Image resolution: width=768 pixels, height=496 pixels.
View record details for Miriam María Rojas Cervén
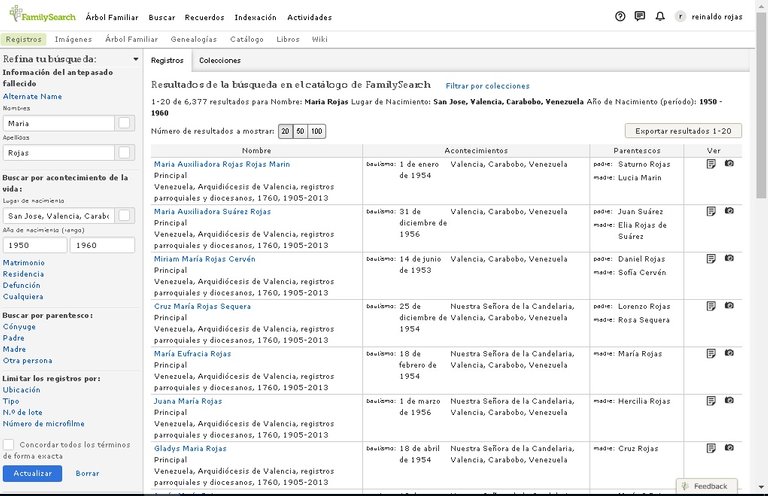(711, 259)
